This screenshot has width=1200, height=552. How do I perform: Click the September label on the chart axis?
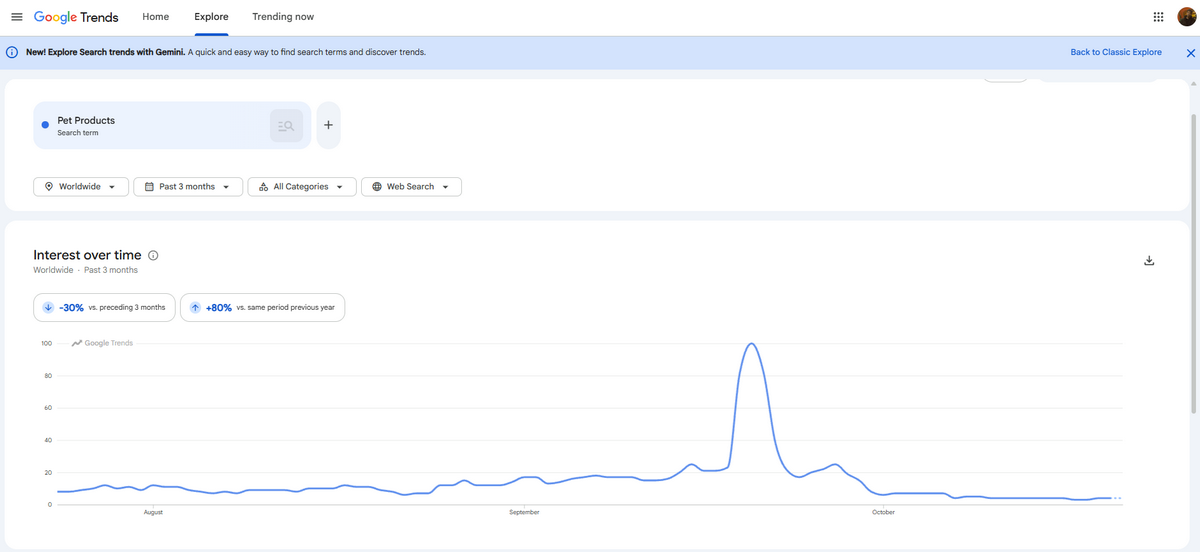pos(524,512)
